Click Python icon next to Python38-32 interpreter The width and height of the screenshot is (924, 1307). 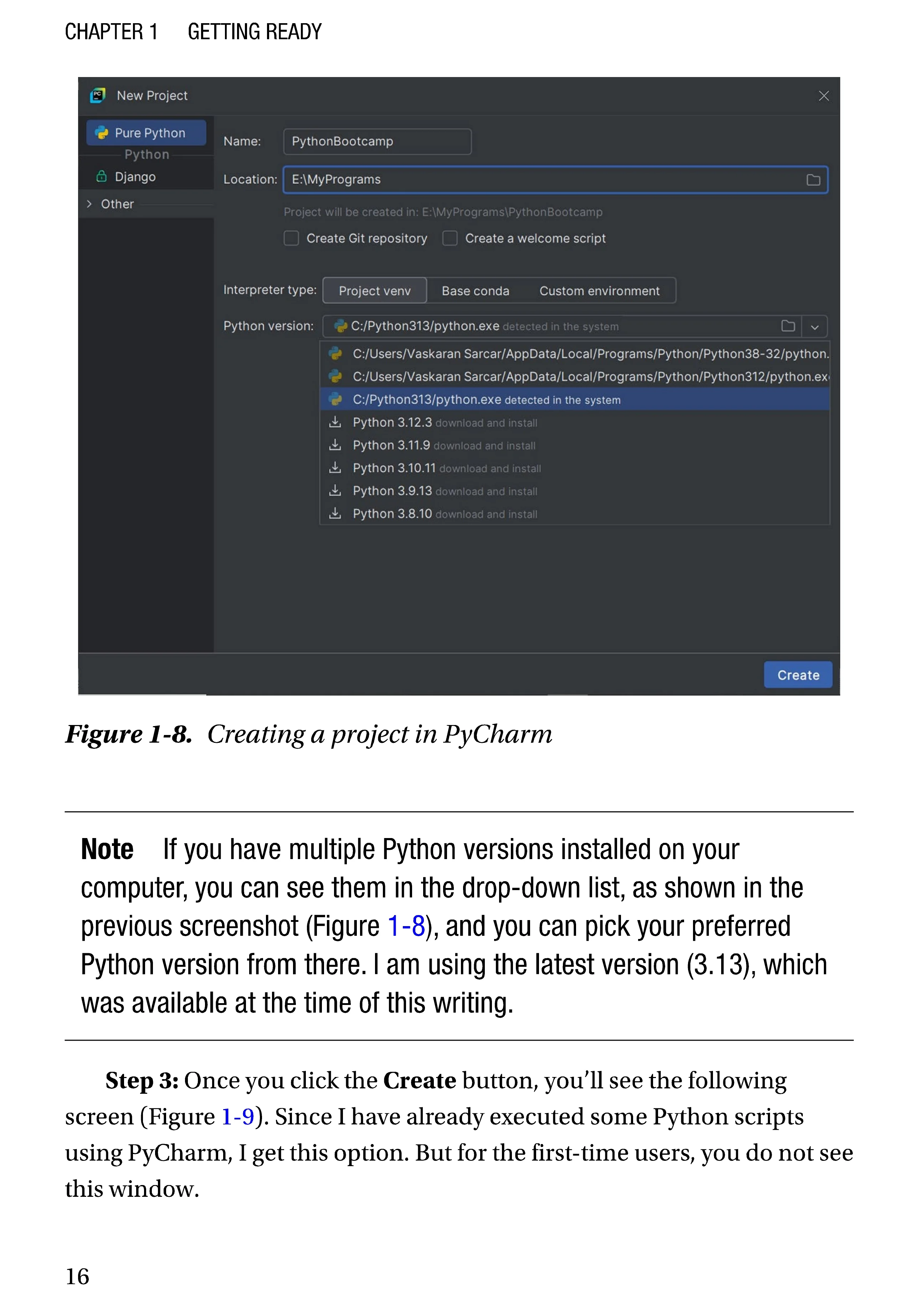335,353
